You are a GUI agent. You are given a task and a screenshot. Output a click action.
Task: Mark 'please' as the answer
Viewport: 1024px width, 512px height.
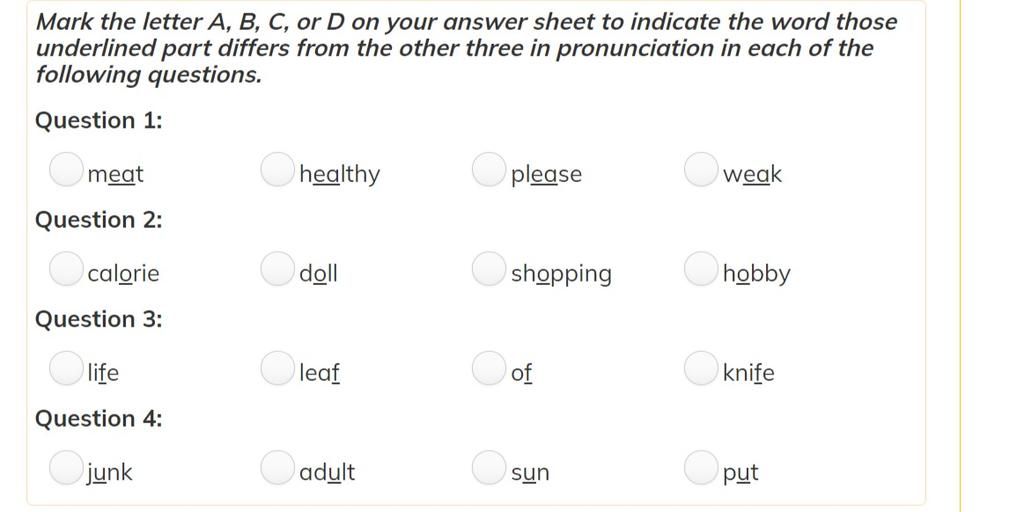489,170
